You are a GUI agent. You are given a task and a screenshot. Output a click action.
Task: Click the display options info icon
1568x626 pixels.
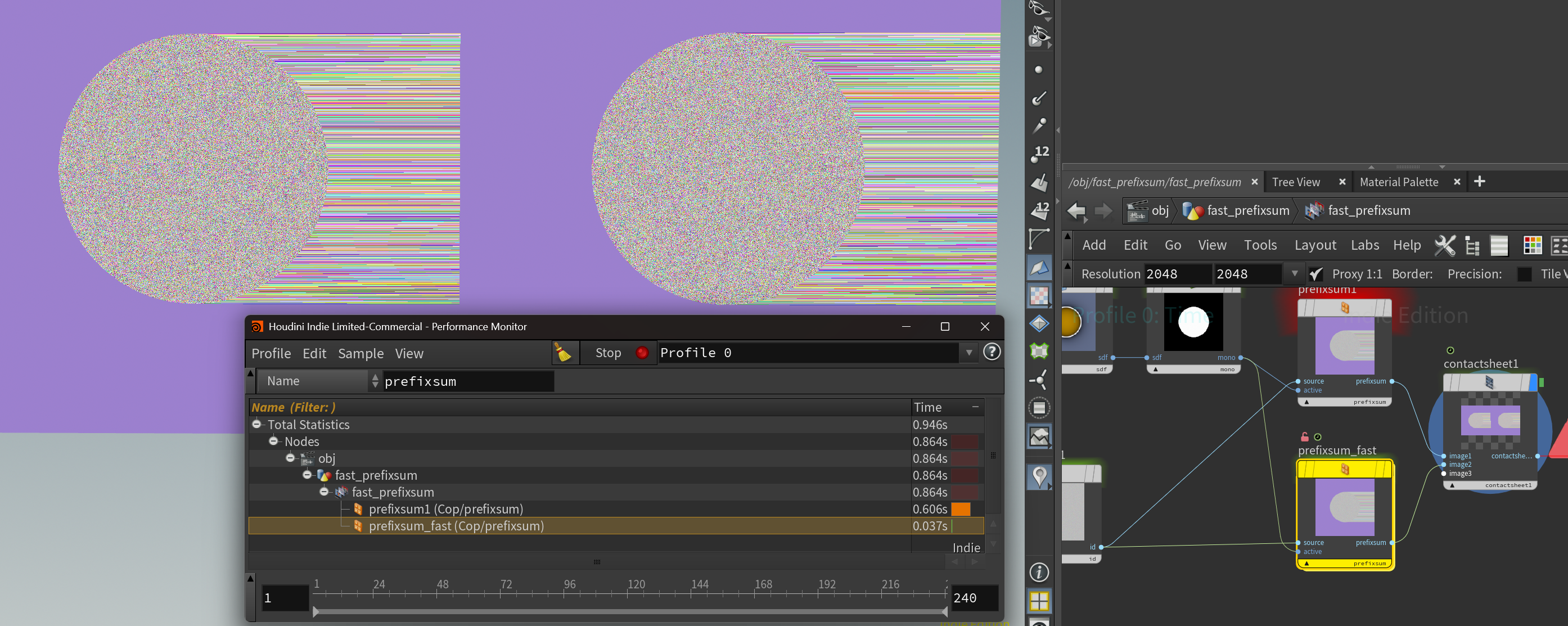coord(1039,572)
